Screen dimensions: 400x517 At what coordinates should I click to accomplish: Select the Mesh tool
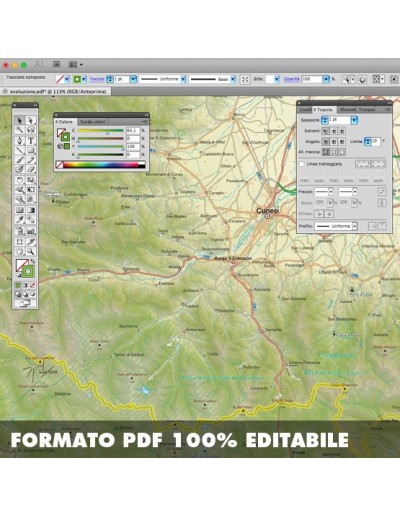20,210
